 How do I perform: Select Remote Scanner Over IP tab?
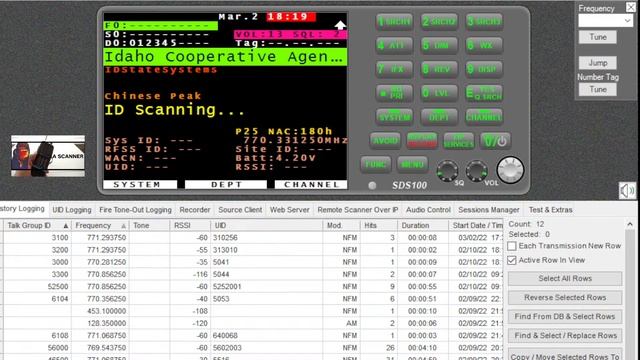pyautogui.click(x=358, y=210)
